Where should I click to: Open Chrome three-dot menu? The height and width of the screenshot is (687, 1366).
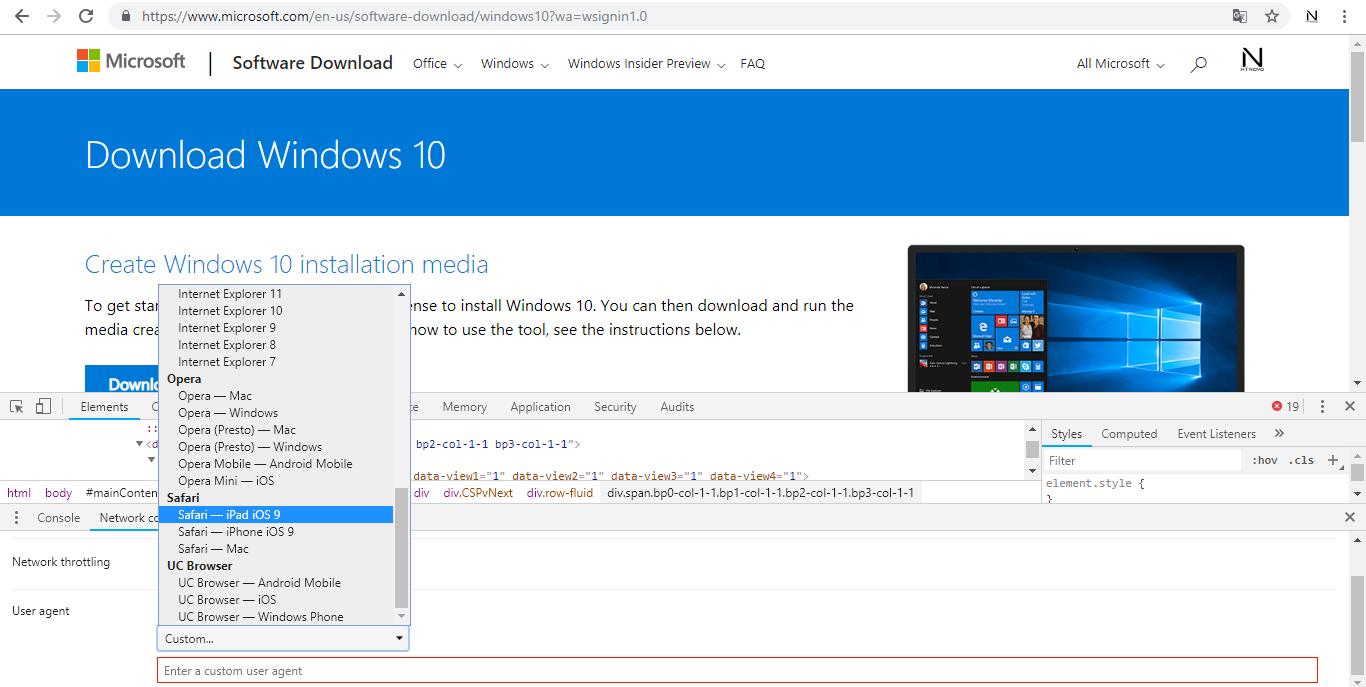[x=1346, y=16]
